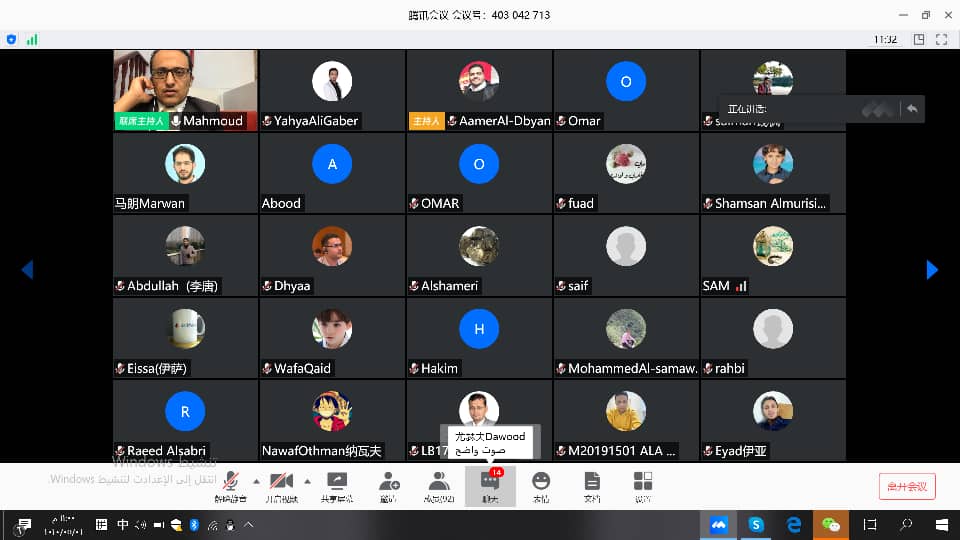Image resolution: width=960 pixels, height=540 pixels.
Task: Expand hidden system tray icons in taskbar
Action: [249, 524]
